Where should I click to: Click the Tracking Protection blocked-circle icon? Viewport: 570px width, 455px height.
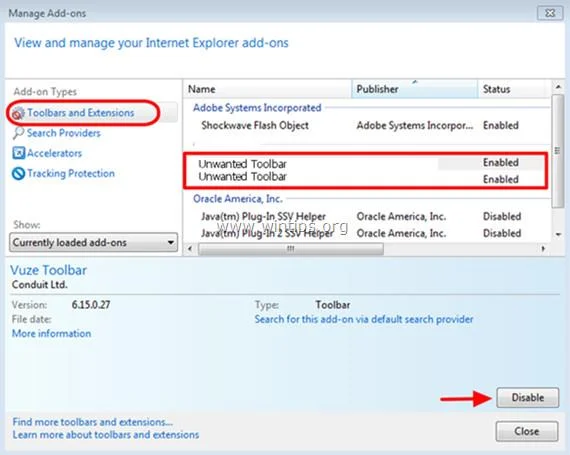pyautogui.click(x=19, y=173)
